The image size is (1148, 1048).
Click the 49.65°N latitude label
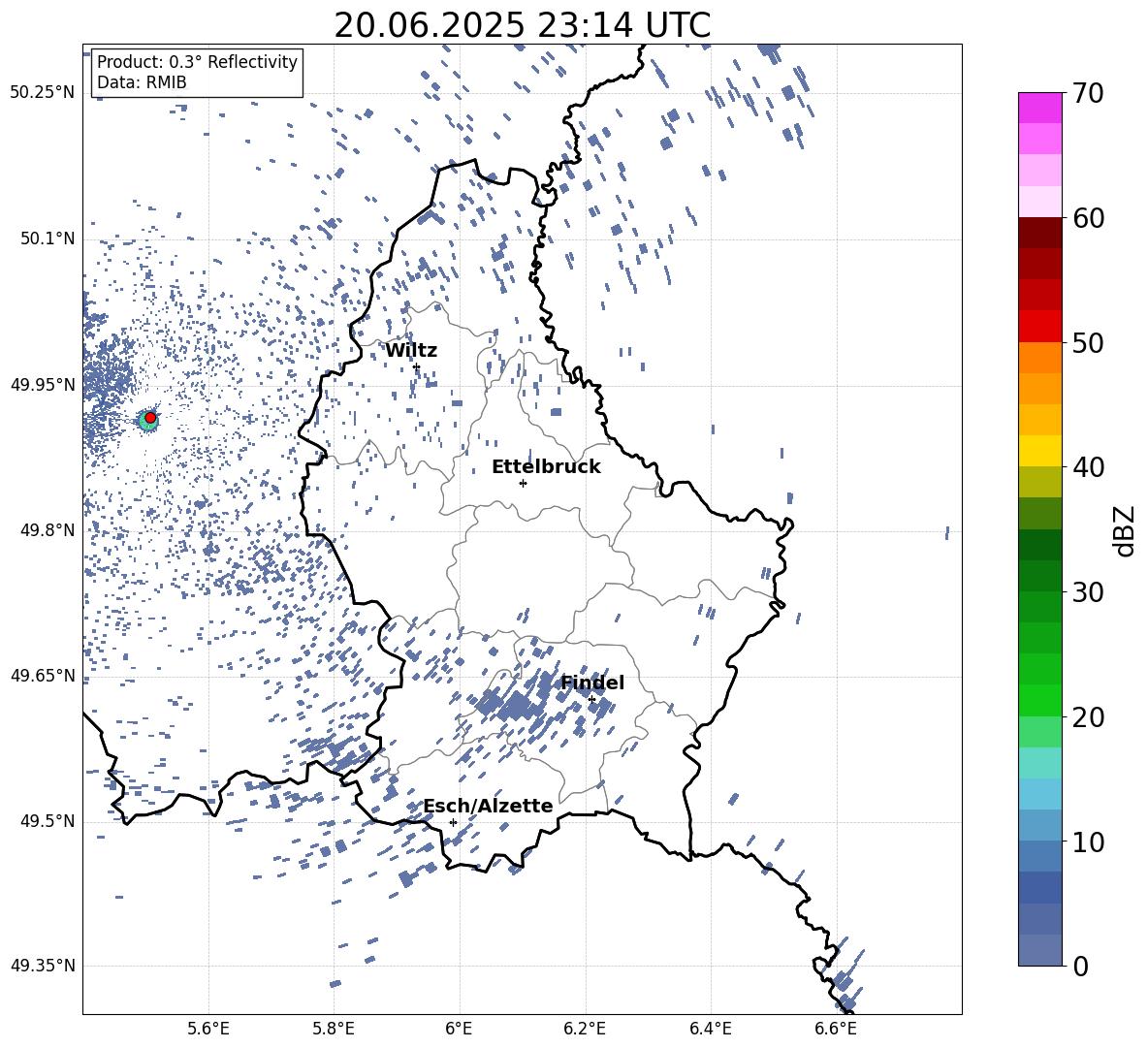(43, 676)
